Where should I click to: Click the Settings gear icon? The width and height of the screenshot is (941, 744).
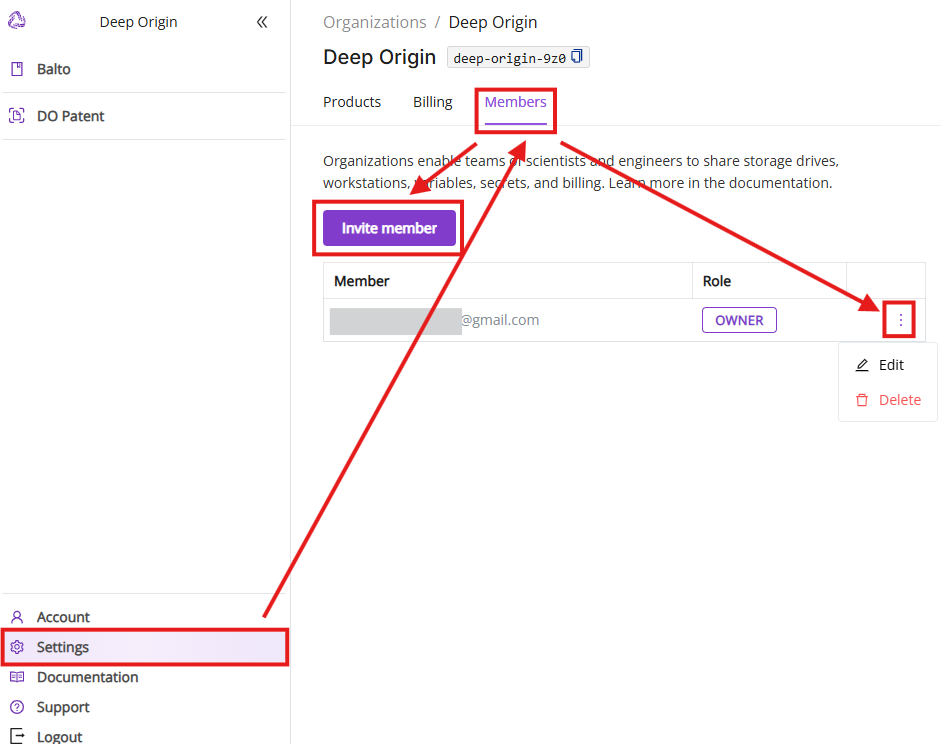(16, 647)
